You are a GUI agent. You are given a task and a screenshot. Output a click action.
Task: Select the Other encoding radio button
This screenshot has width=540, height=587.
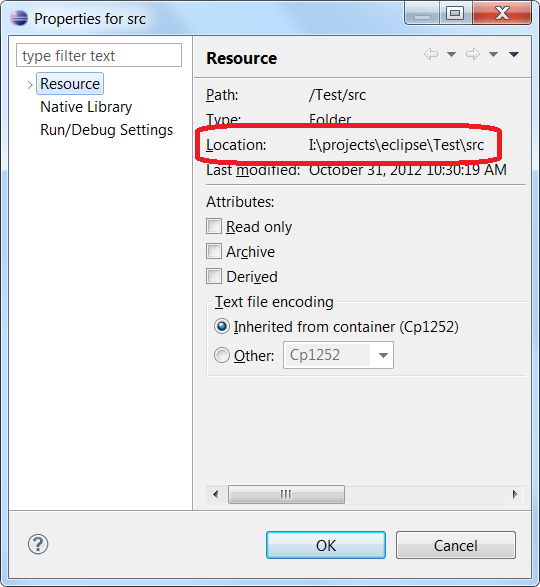pos(222,355)
